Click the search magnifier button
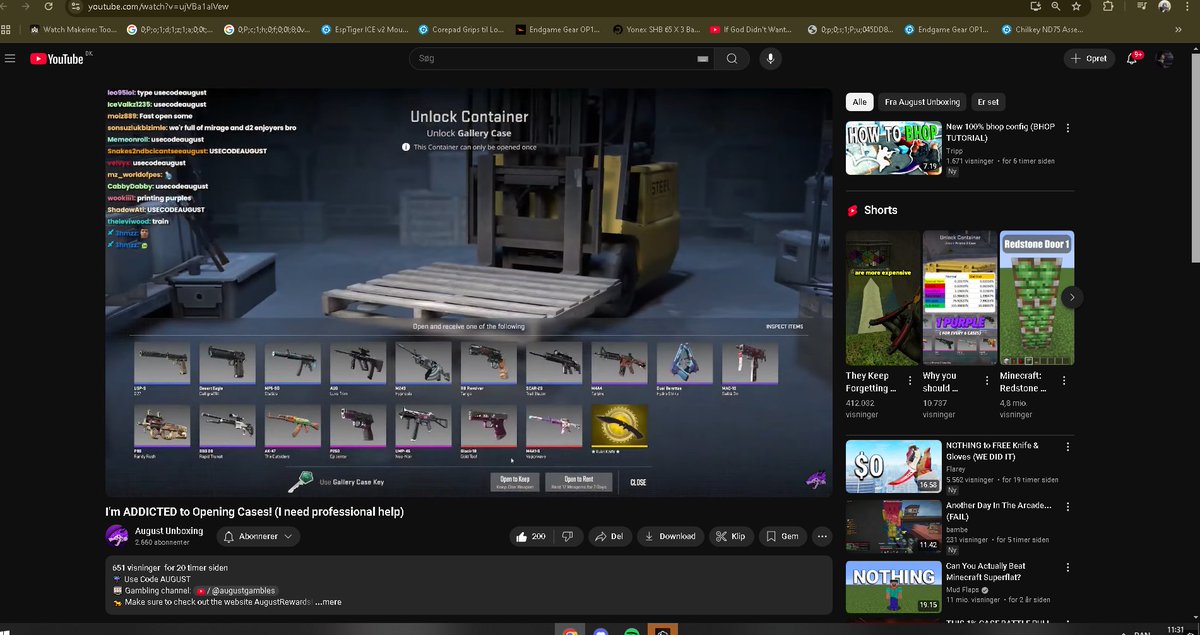The image size is (1200, 635). coord(732,59)
